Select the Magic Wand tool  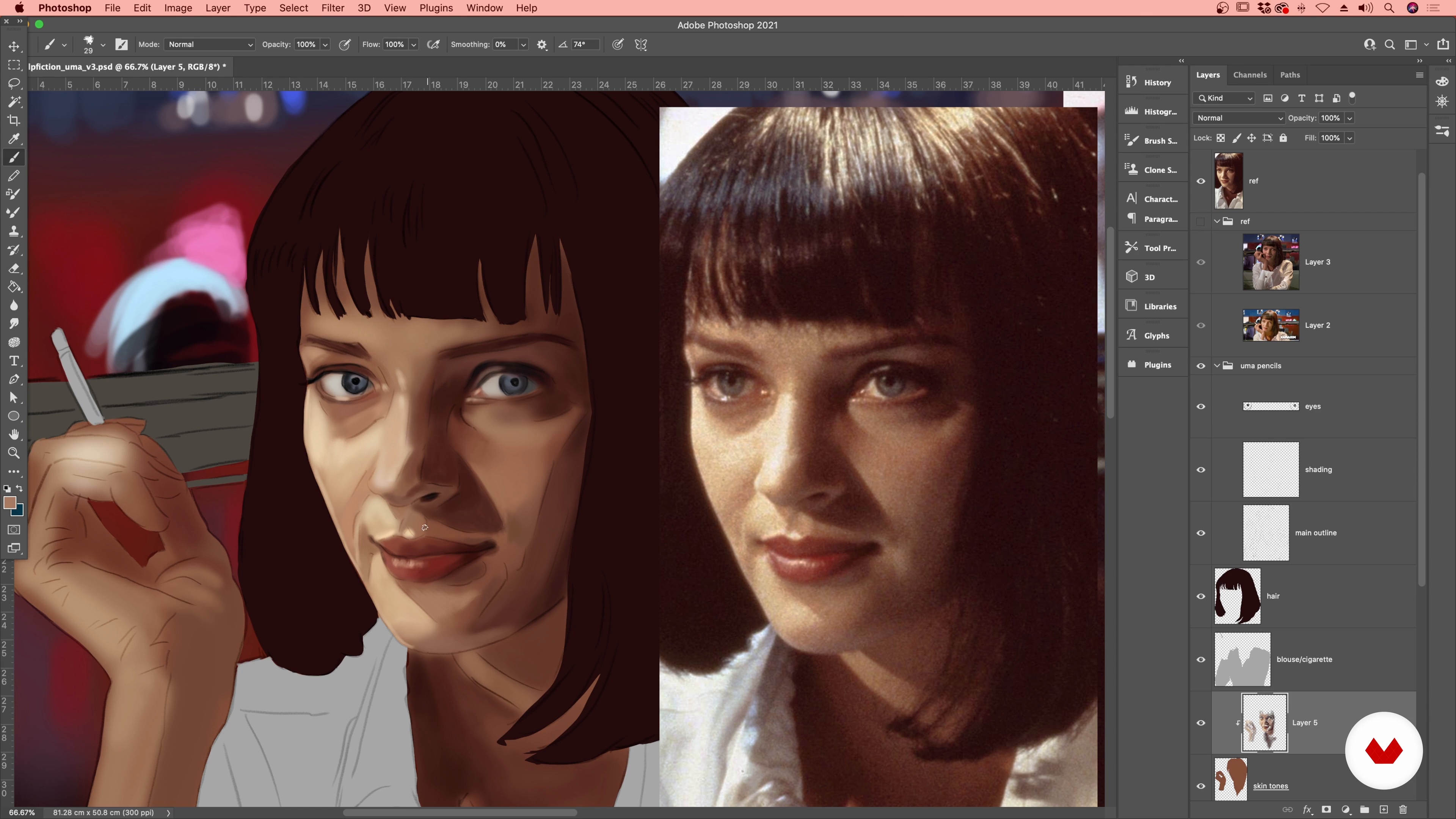point(14,102)
